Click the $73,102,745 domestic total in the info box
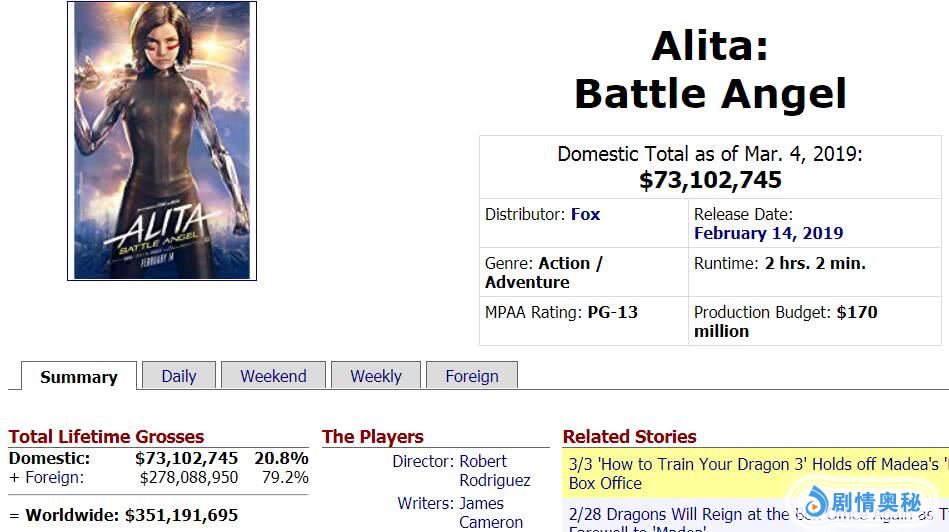This screenshot has width=949, height=532. click(x=710, y=180)
